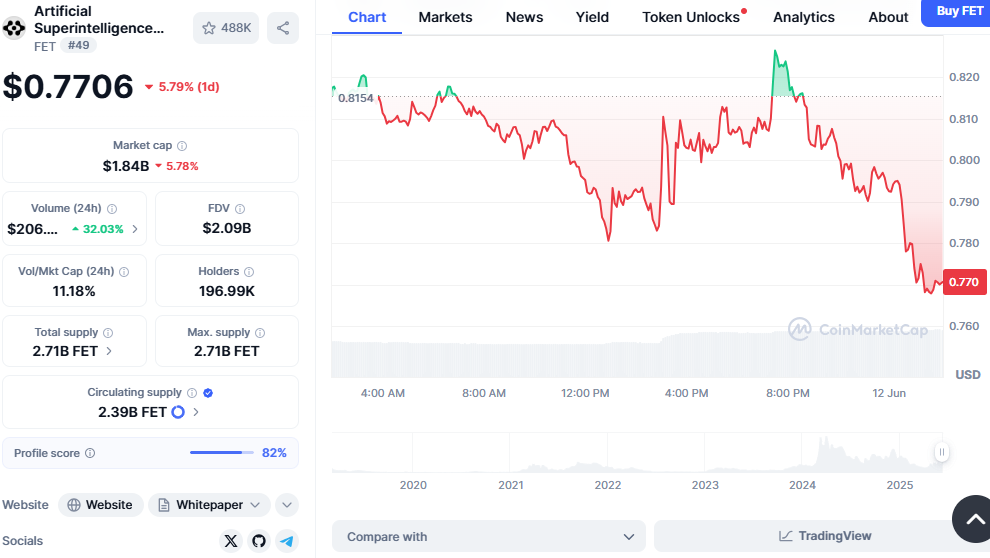Image resolution: width=990 pixels, height=558 pixels.
Task: Click the 0.770 current price label
Action: (965, 282)
